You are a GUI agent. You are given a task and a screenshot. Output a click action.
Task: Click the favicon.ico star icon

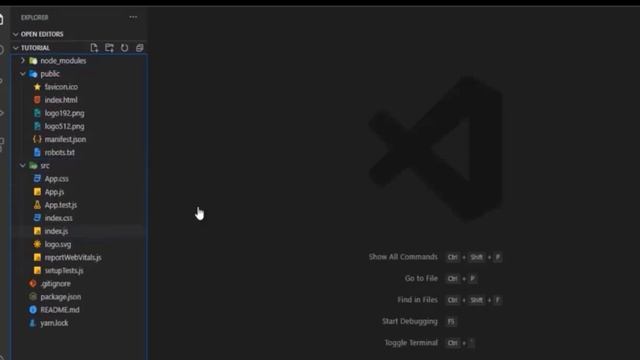[x=37, y=87]
